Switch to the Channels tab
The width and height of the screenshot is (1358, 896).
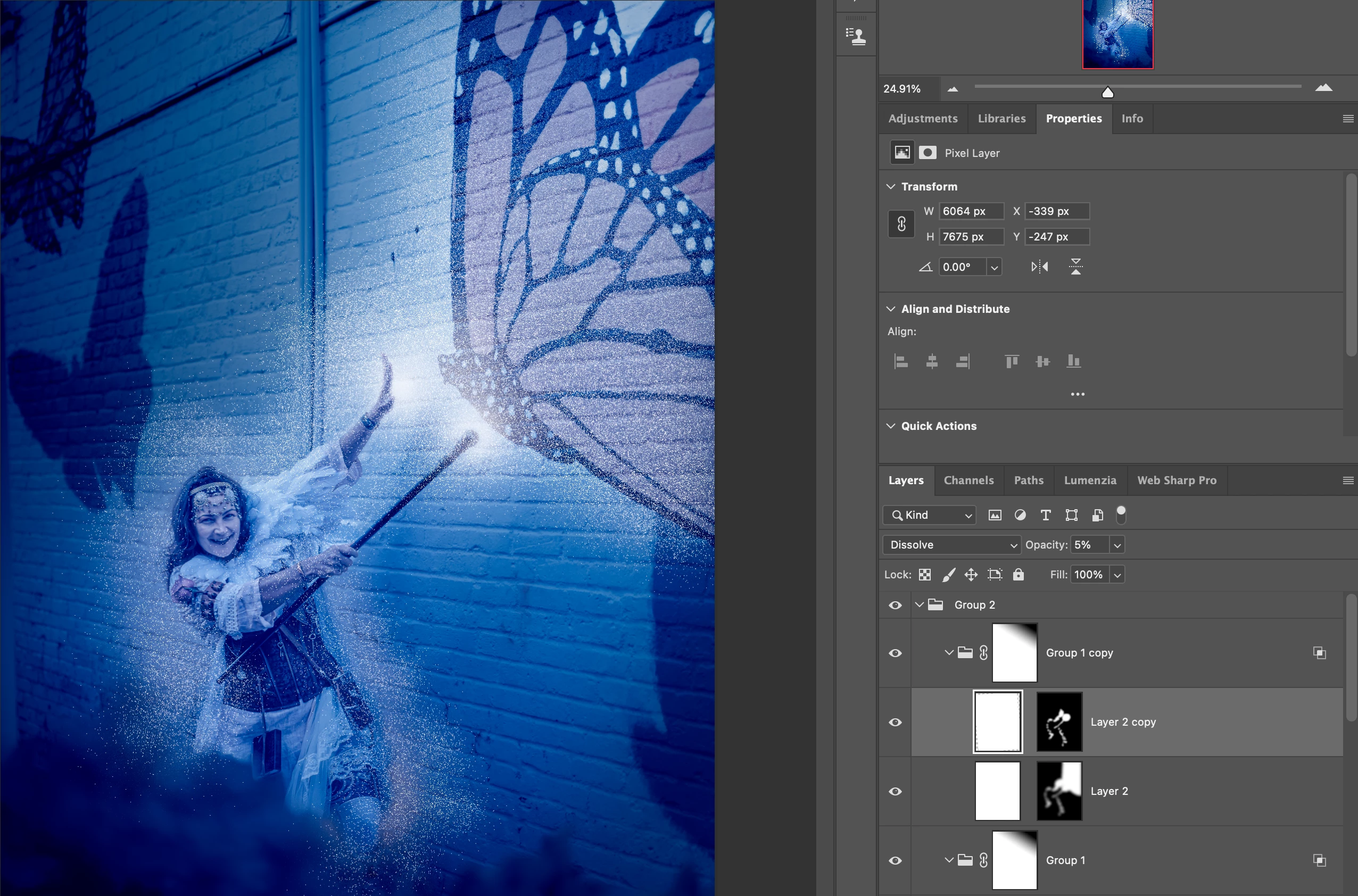[968, 480]
